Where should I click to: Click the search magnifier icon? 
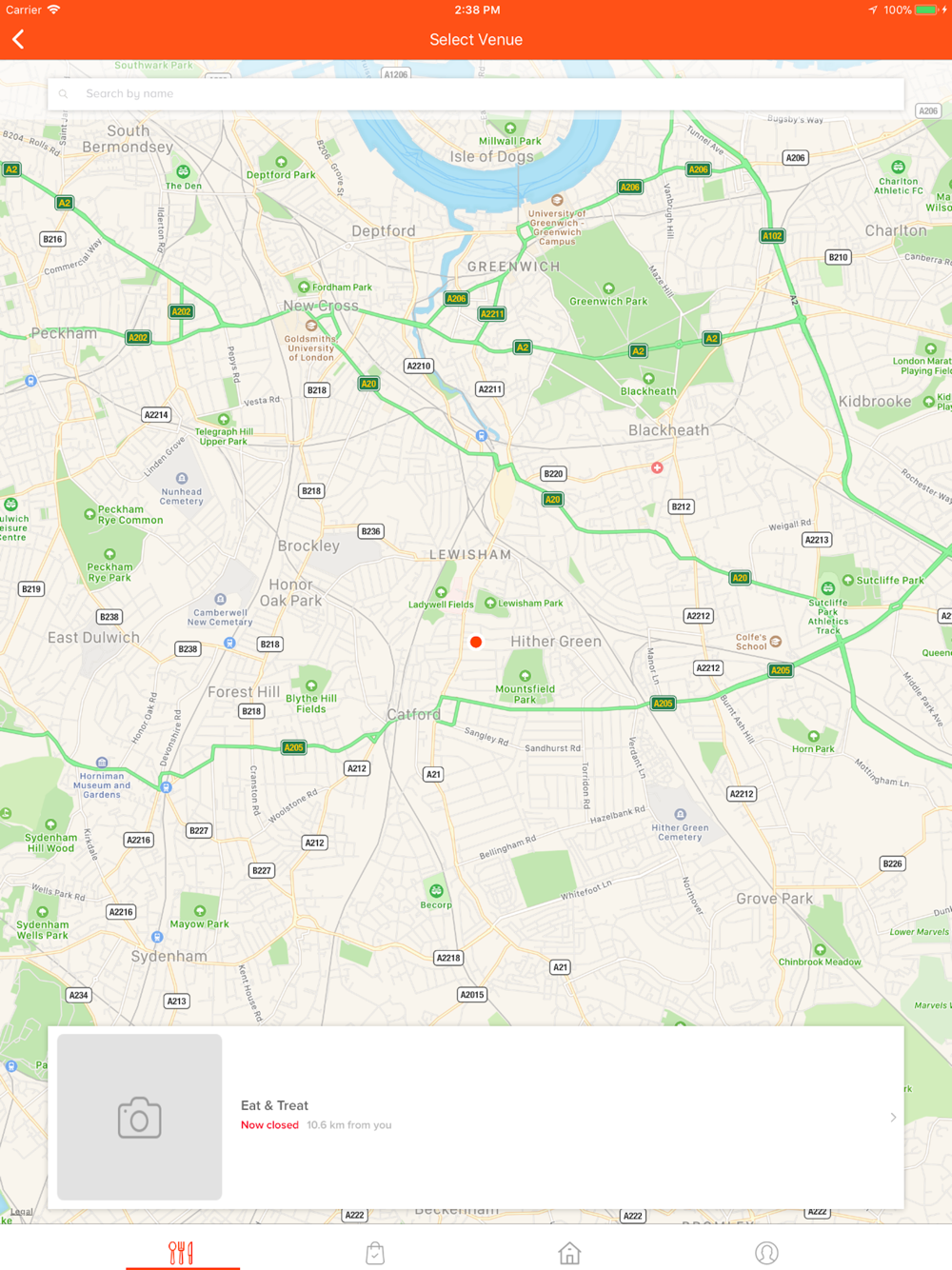(64, 93)
